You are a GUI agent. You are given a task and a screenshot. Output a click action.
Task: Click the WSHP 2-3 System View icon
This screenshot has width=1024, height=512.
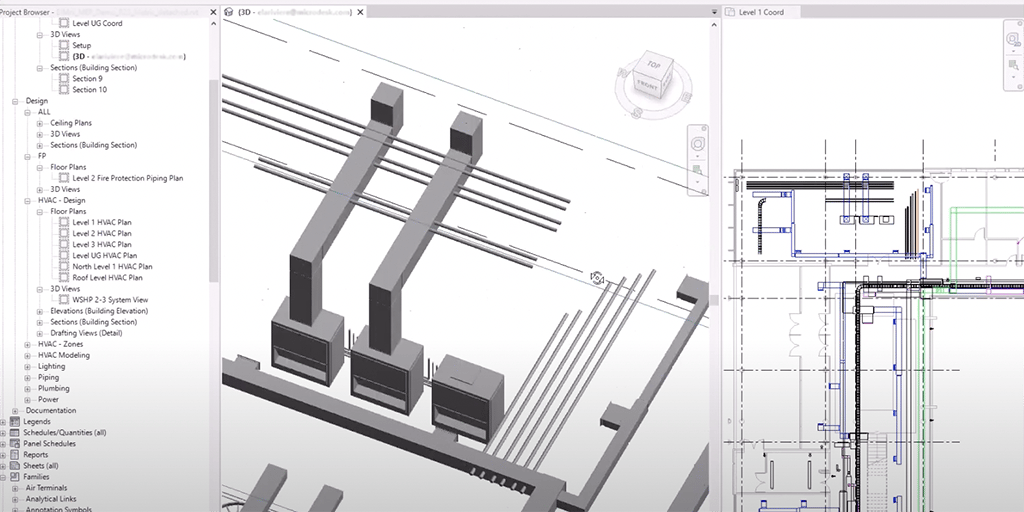(64, 300)
